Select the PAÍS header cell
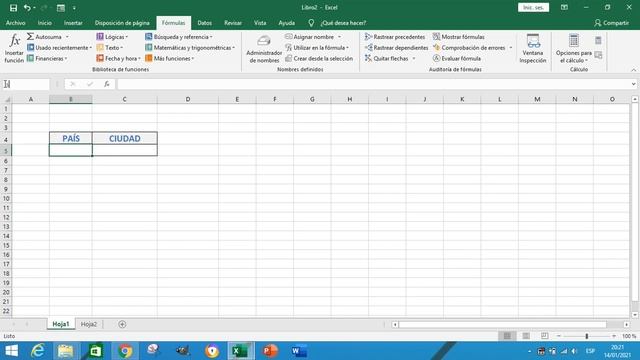Viewport: 640px width, 360px height. pyautogui.click(x=71, y=138)
